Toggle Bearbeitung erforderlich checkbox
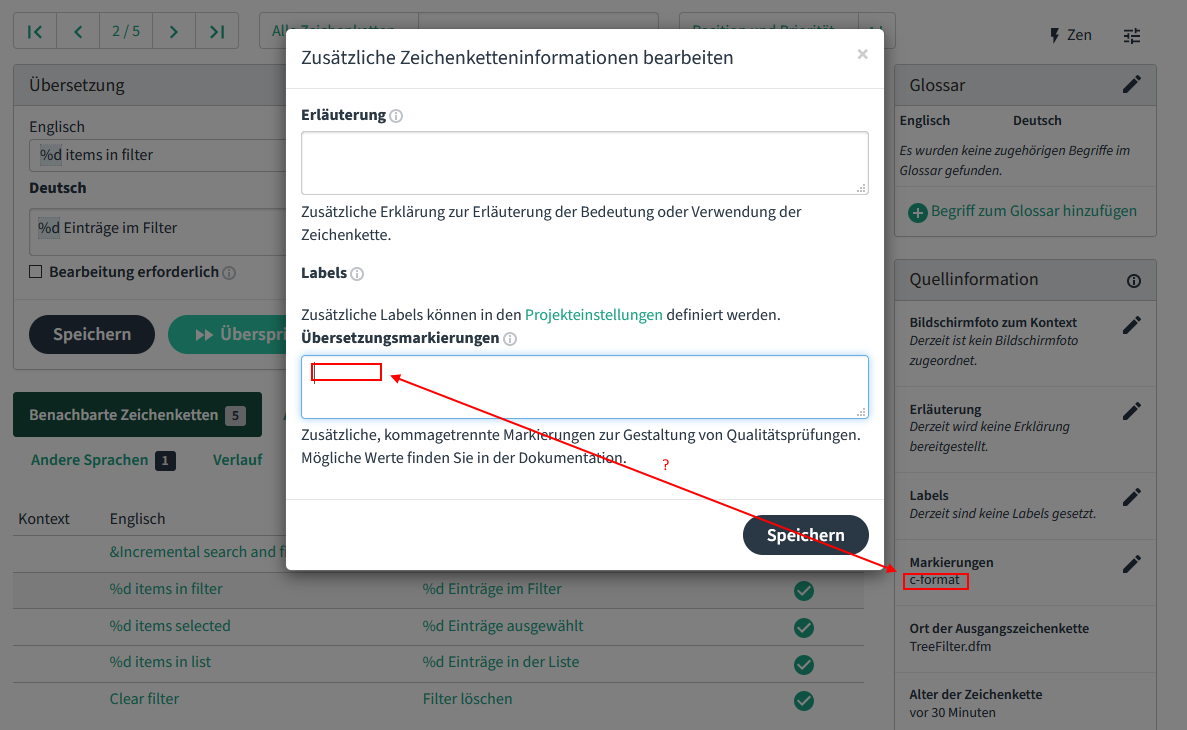This screenshot has height=730, width=1187. [x=36, y=271]
